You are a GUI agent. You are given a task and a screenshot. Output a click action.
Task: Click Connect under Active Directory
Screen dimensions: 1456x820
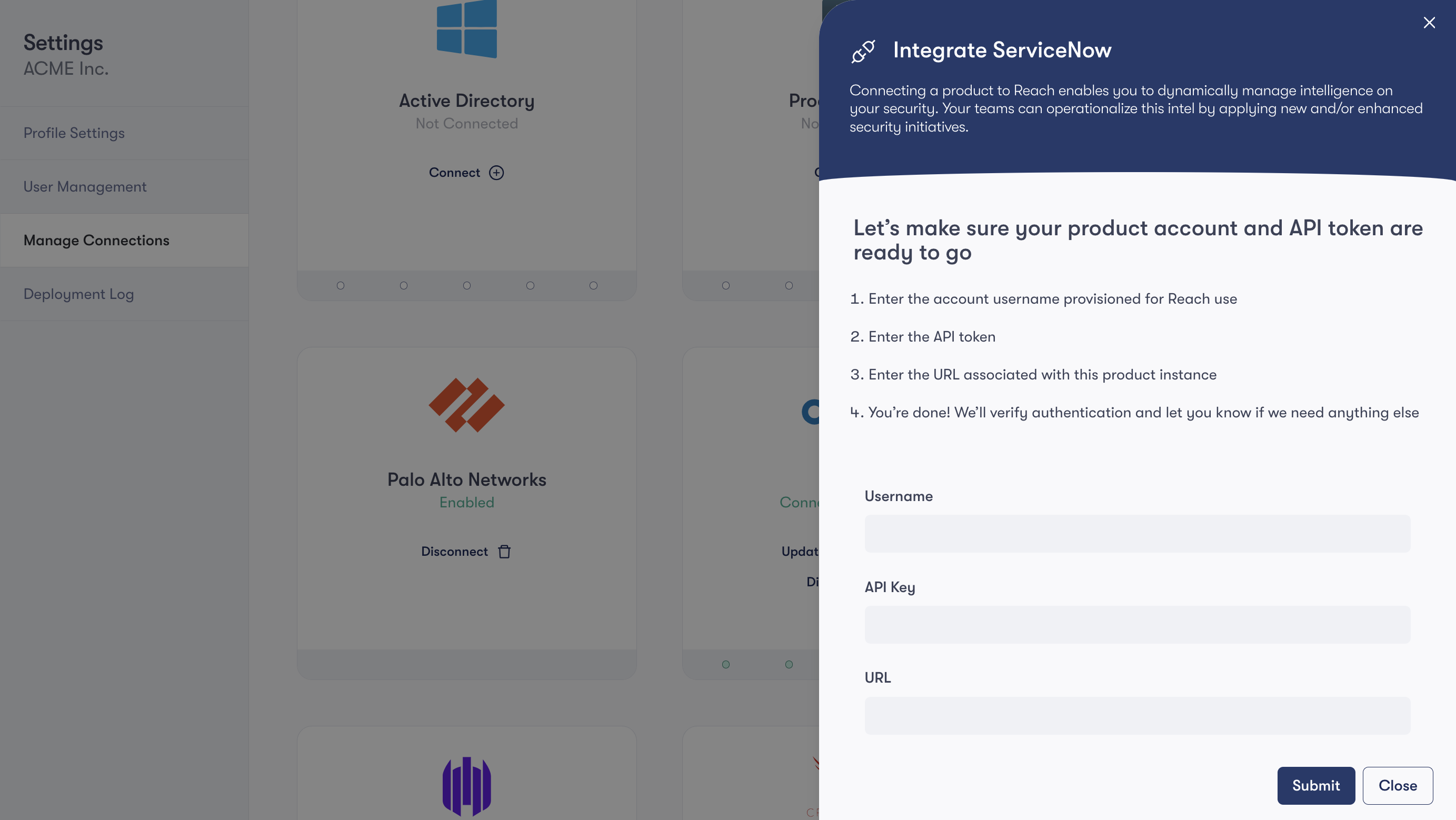tap(454, 172)
